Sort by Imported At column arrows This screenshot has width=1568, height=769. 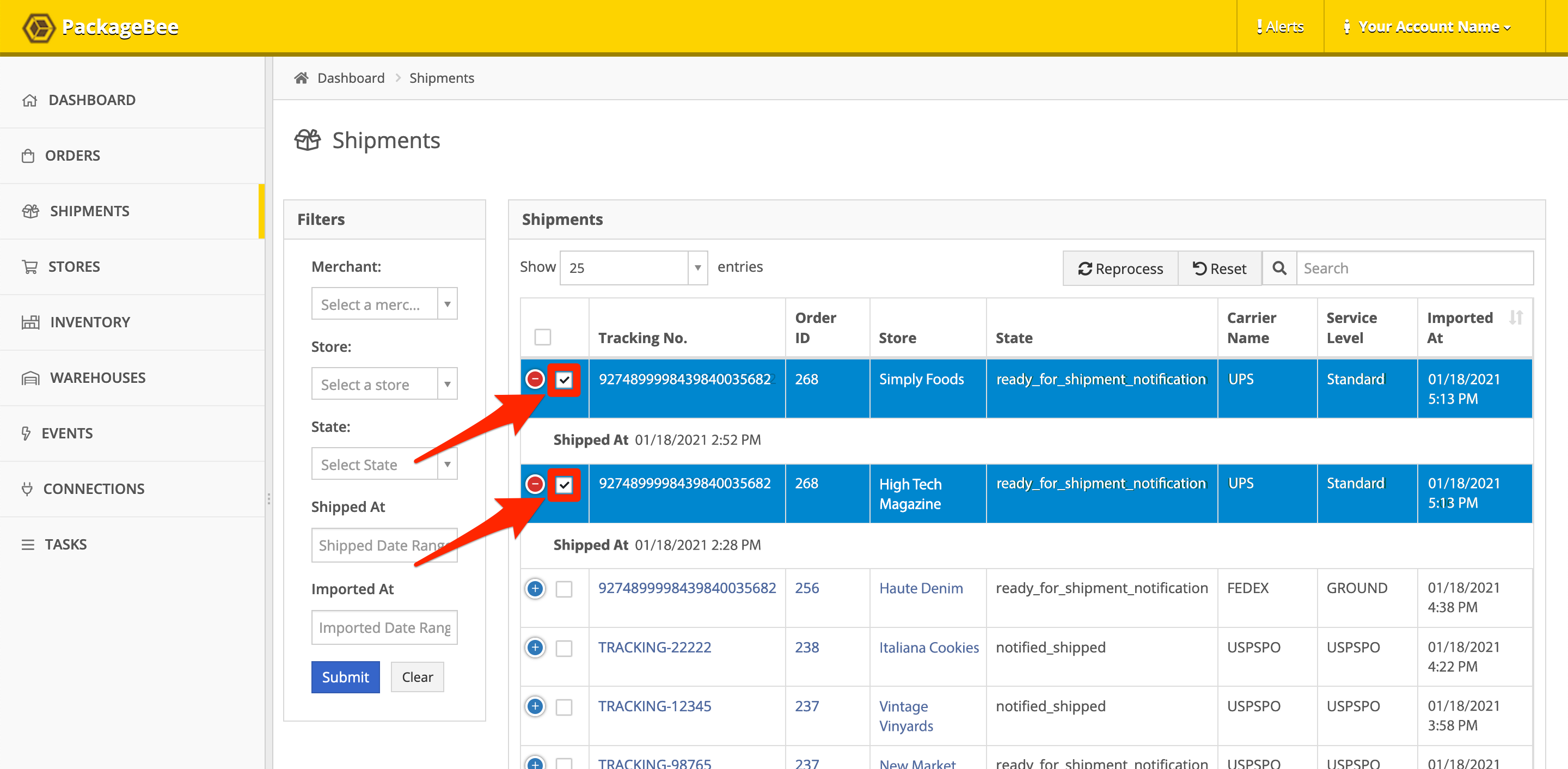pos(1516,317)
